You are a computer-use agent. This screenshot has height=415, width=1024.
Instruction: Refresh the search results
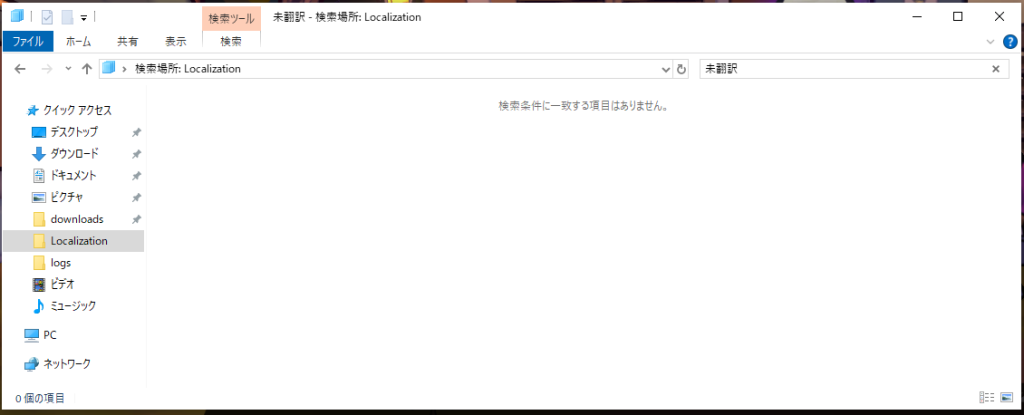click(682, 69)
